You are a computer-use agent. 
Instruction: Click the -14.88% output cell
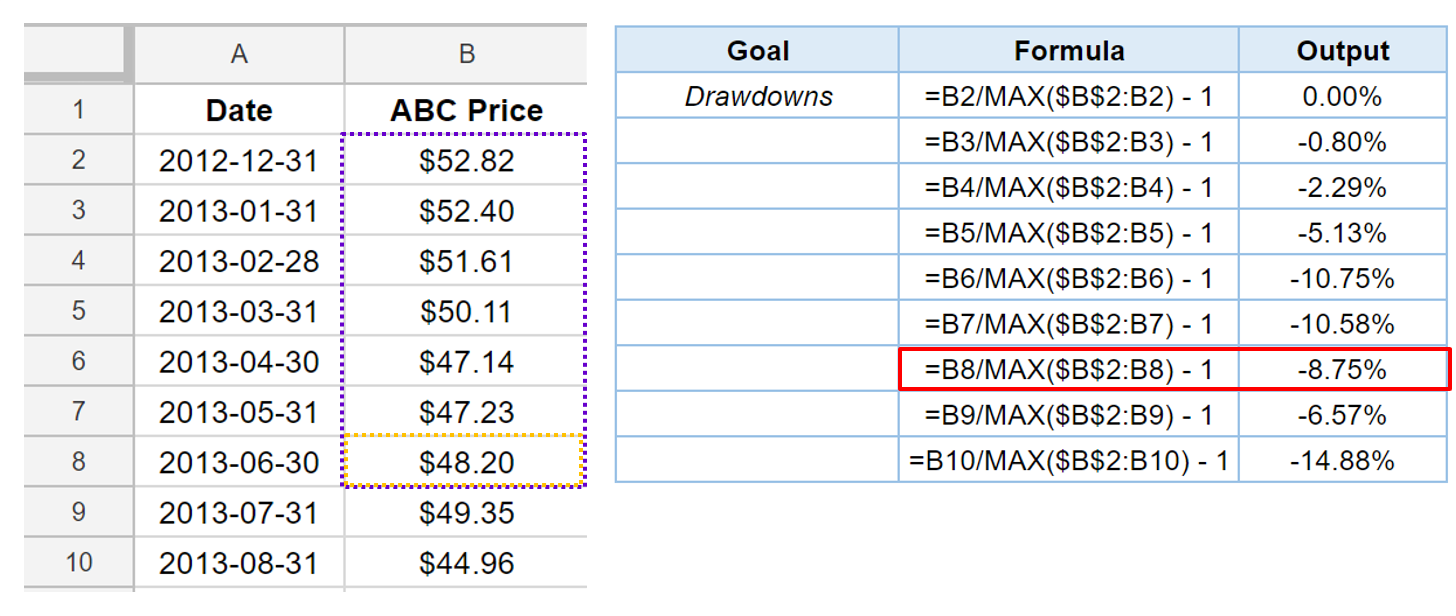click(1343, 461)
